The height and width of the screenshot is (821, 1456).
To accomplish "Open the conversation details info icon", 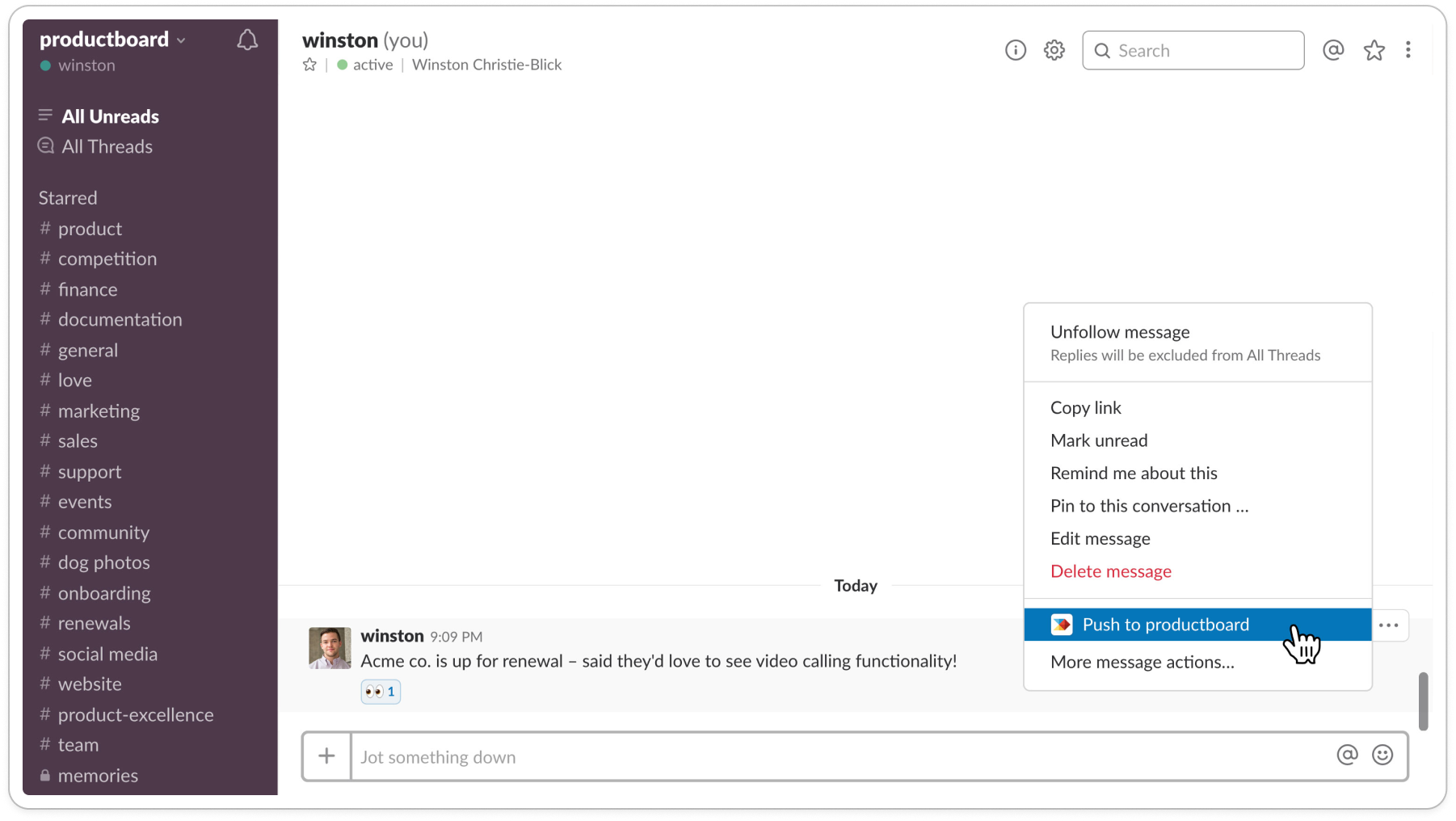I will pos(1016,50).
